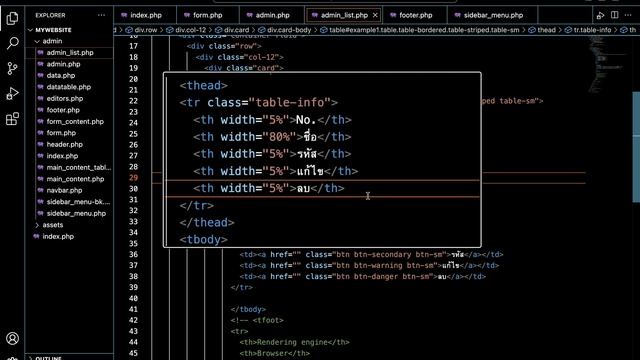Open editor more actions ellipsis
This screenshot has width=640, height=360.
coord(628,15)
